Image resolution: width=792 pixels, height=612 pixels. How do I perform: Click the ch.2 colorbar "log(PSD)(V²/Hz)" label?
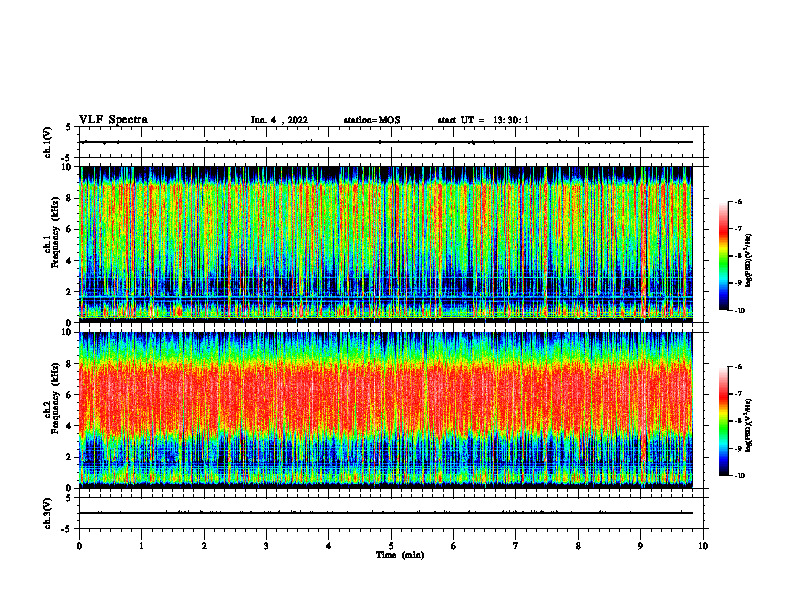(748, 424)
